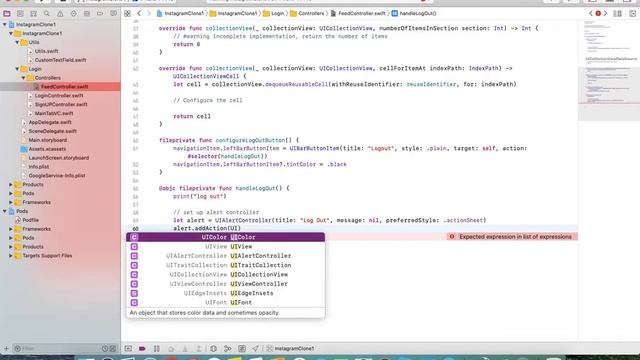The height and width of the screenshot is (360, 640).
Task: Add editor on right
Action: 632,13
